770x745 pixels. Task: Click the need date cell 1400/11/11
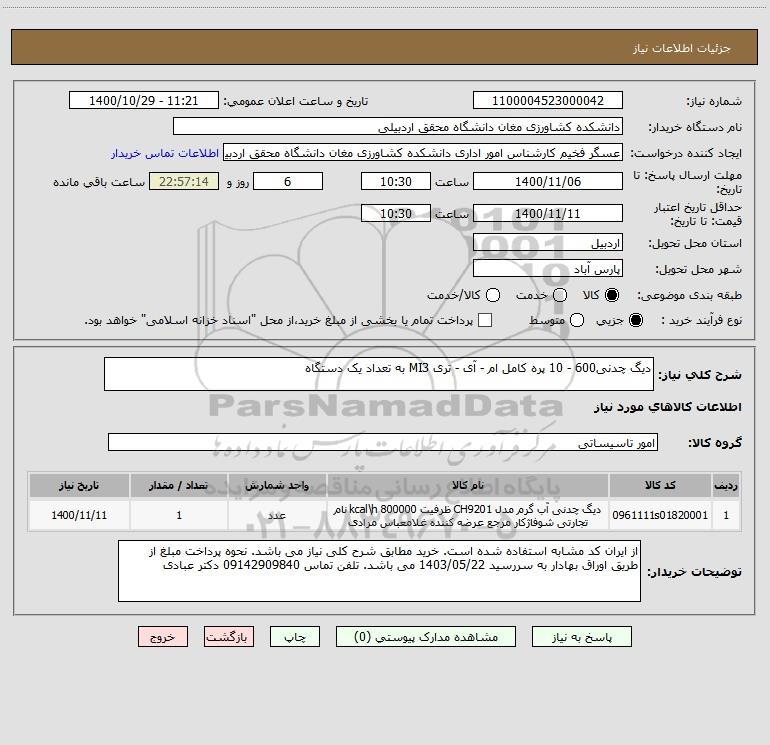click(79, 515)
